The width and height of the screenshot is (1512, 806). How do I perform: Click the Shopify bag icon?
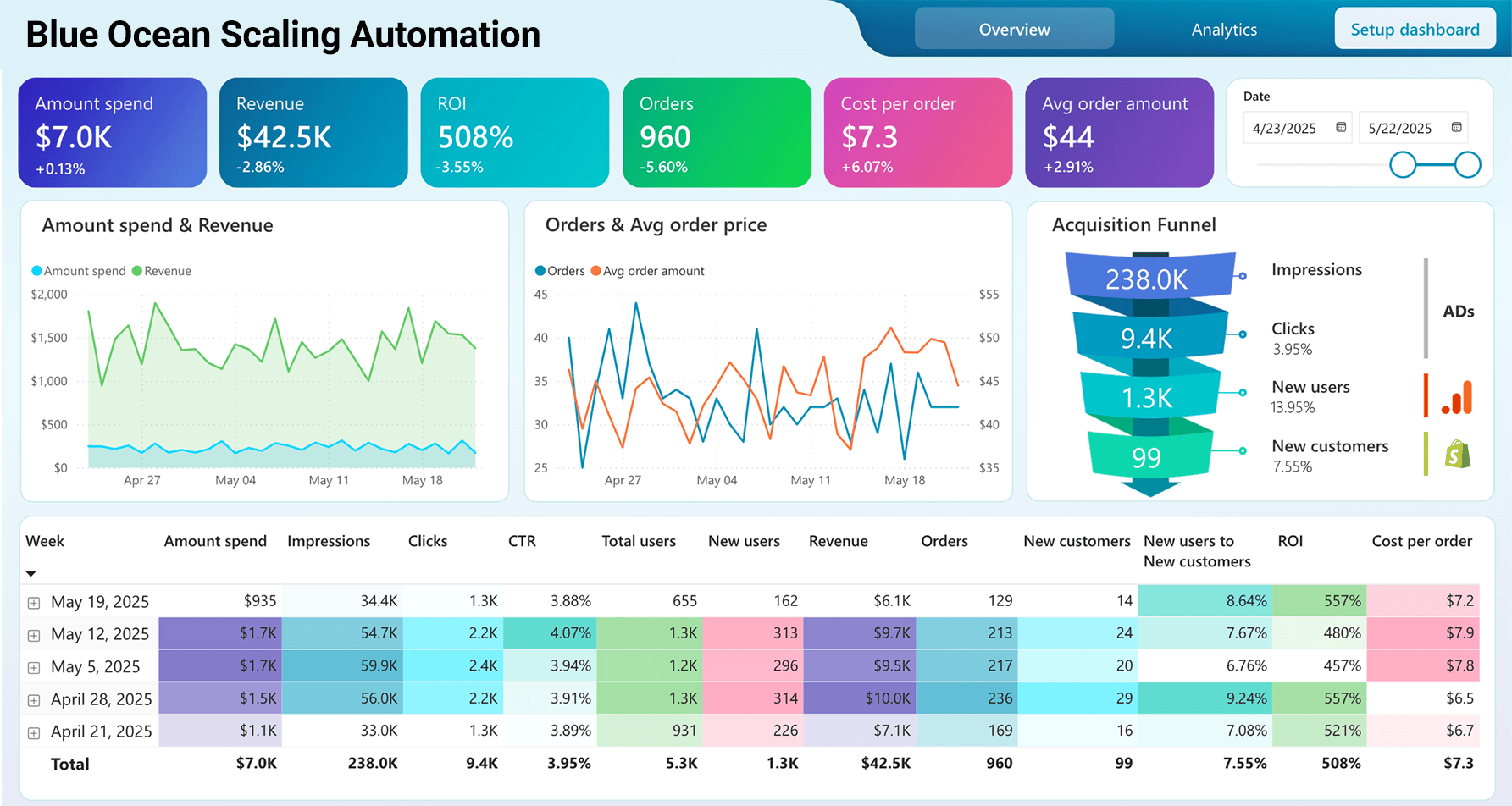tap(1457, 455)
